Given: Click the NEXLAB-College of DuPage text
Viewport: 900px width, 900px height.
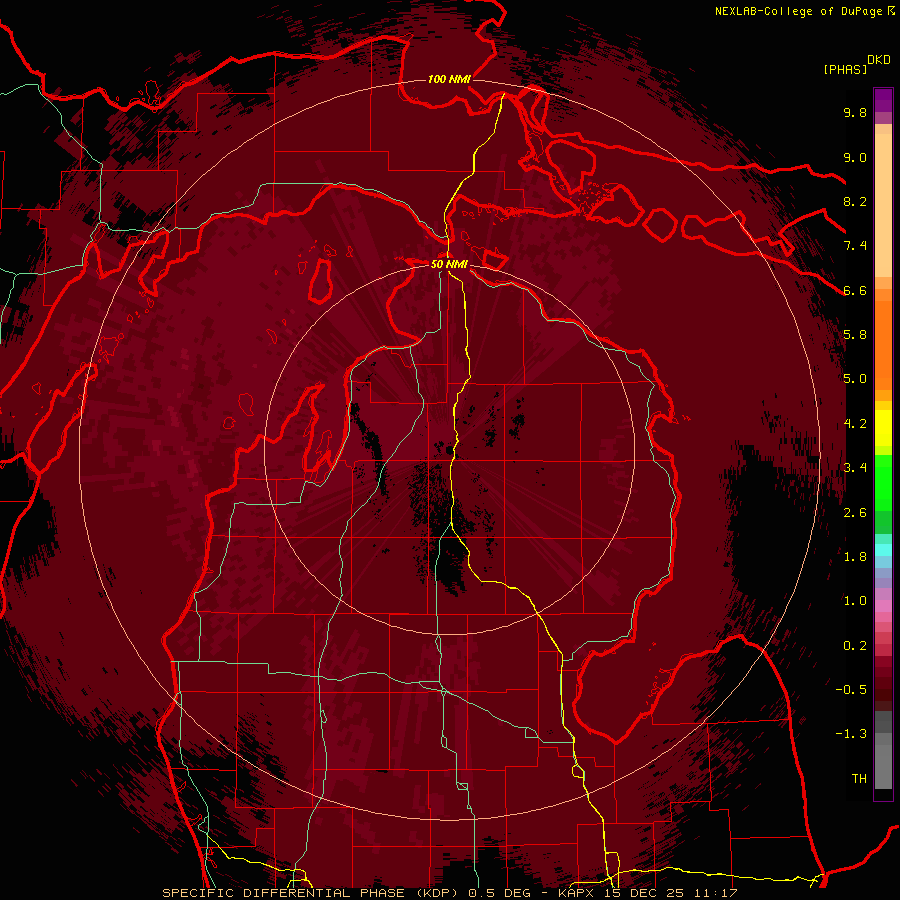Looking at the screenshot, I should (800, 11).
